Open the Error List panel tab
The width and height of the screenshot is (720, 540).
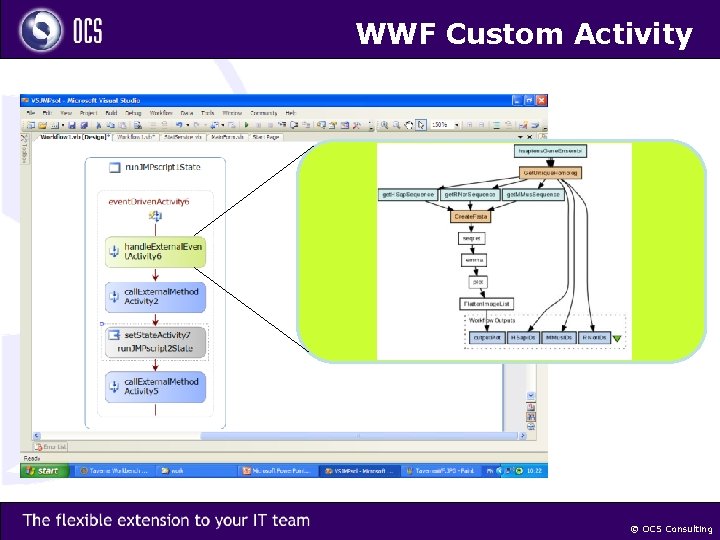(51, 447)
